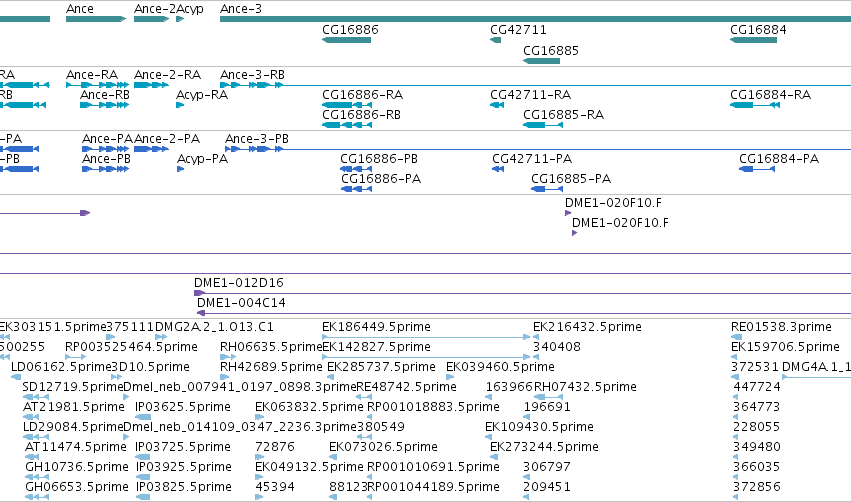Select the EK285737.5prime EST
851x502 pixels.
pyautogui.click(x=331, y=377)
